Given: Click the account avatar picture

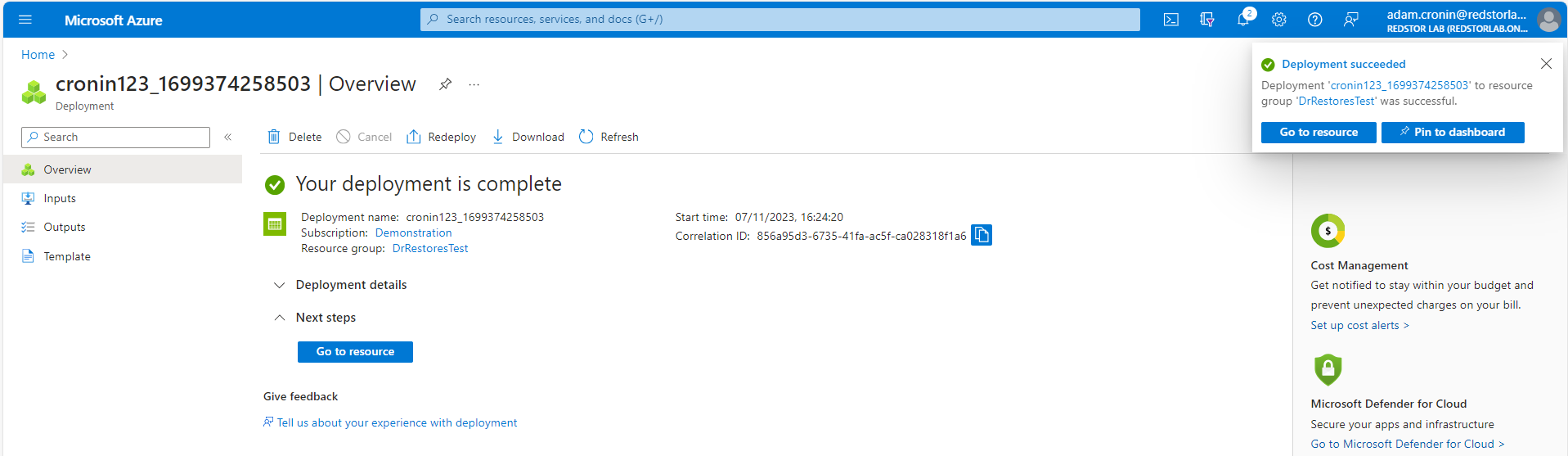Looking at the screenshot, I should tap(1548, 20).
